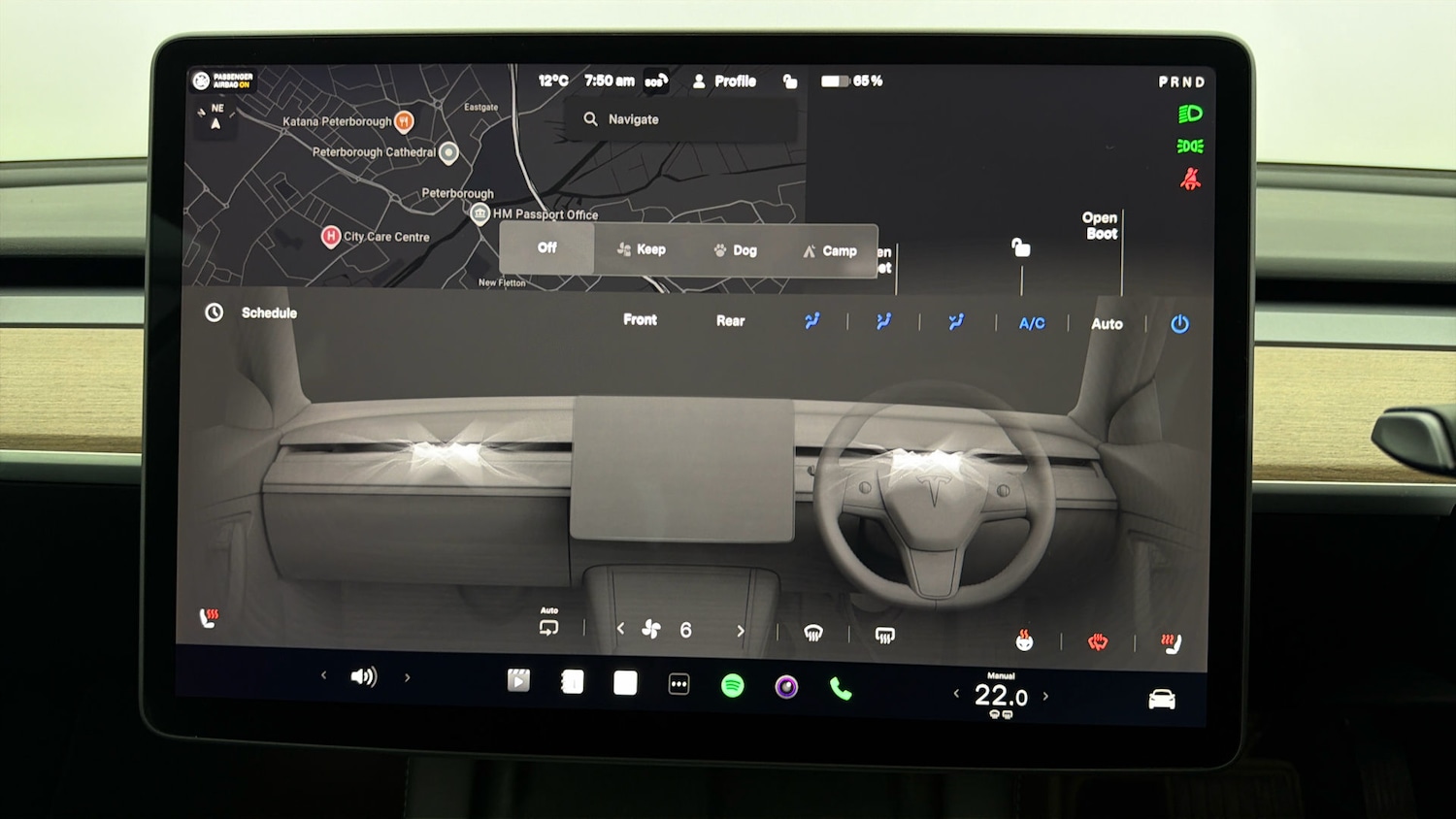Launch Spotify from the dock

pyautogui.click(x=733, y=684)
